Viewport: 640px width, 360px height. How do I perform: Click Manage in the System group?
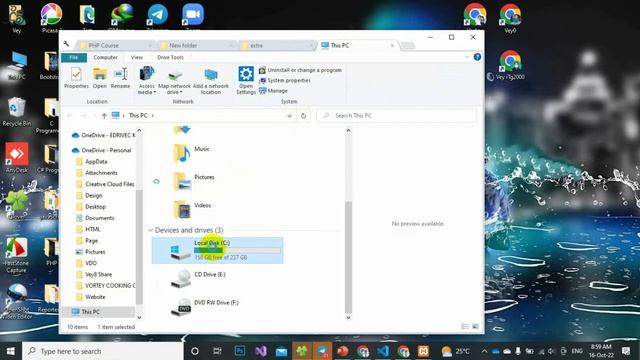pyautogui.click(x=273, y=91)
